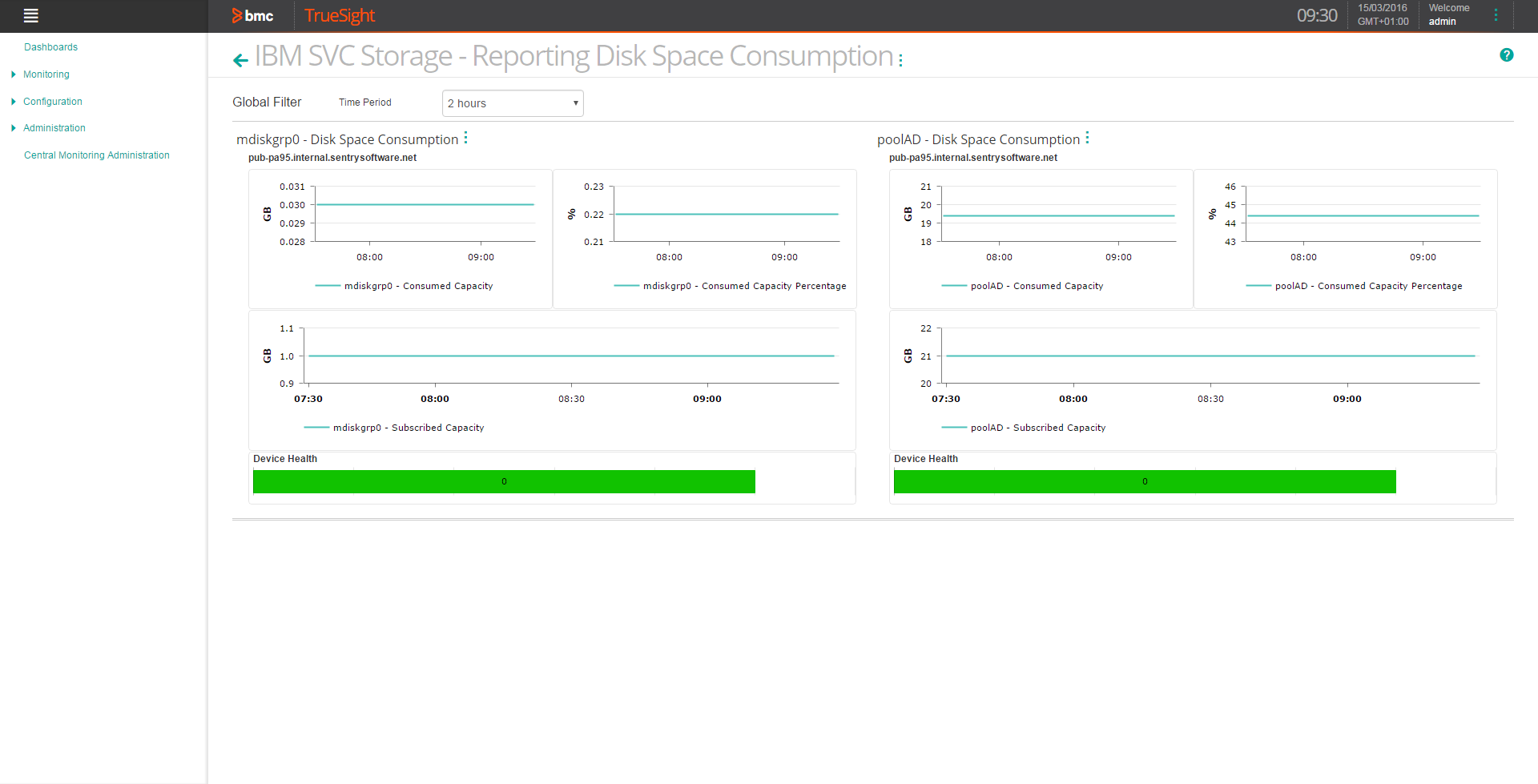
Task: Click the mdiskgrp0 green Device Health bar
Action: pos(504,481)
